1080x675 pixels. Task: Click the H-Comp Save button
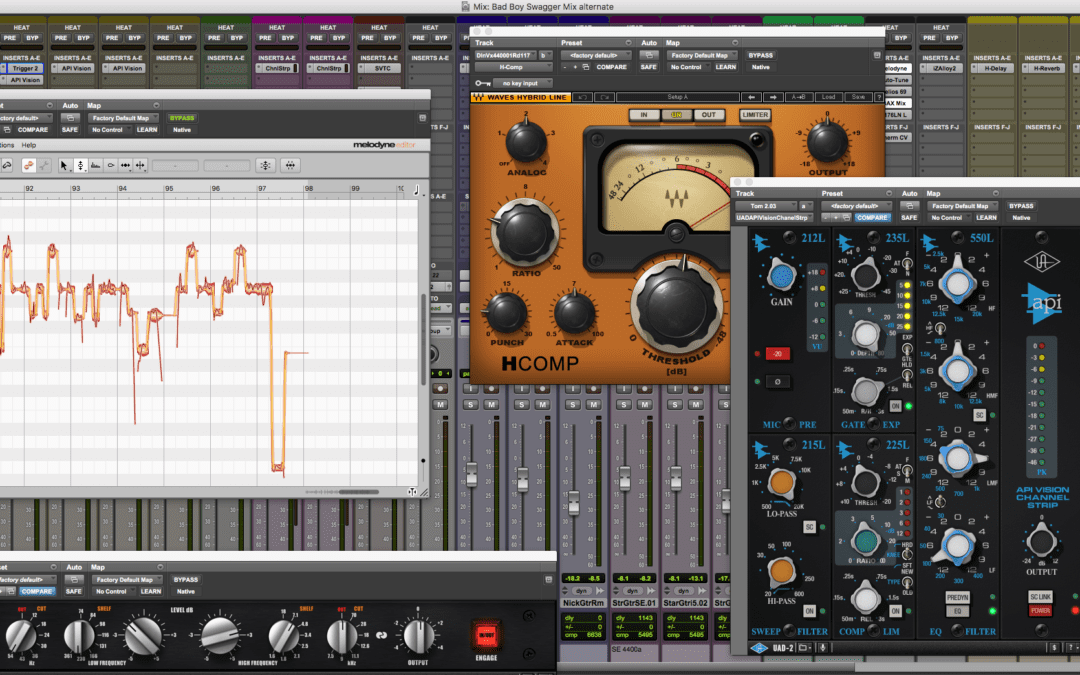tap(858, 97)
